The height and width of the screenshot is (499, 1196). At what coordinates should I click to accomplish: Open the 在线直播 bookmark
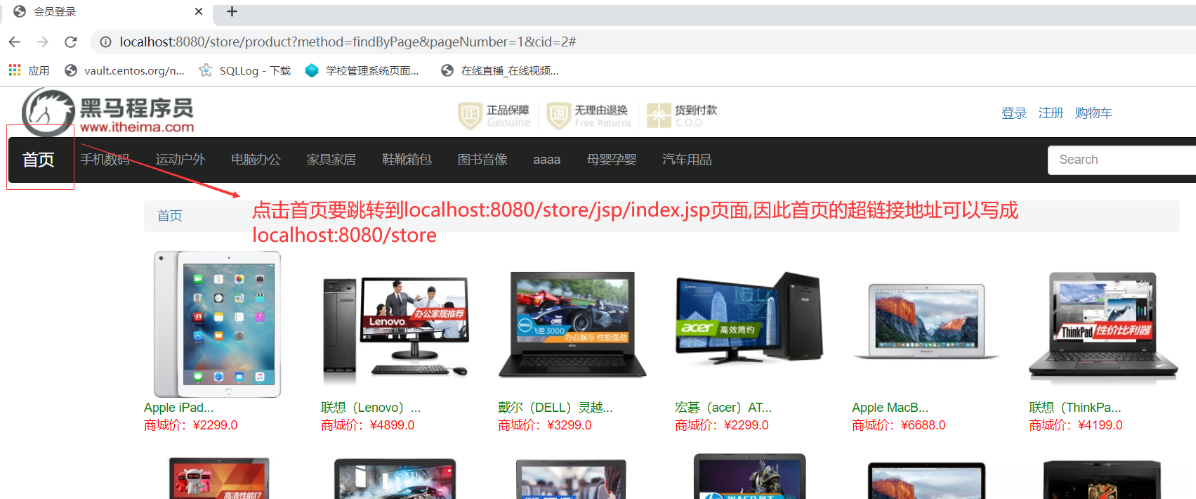pos(500,71)
